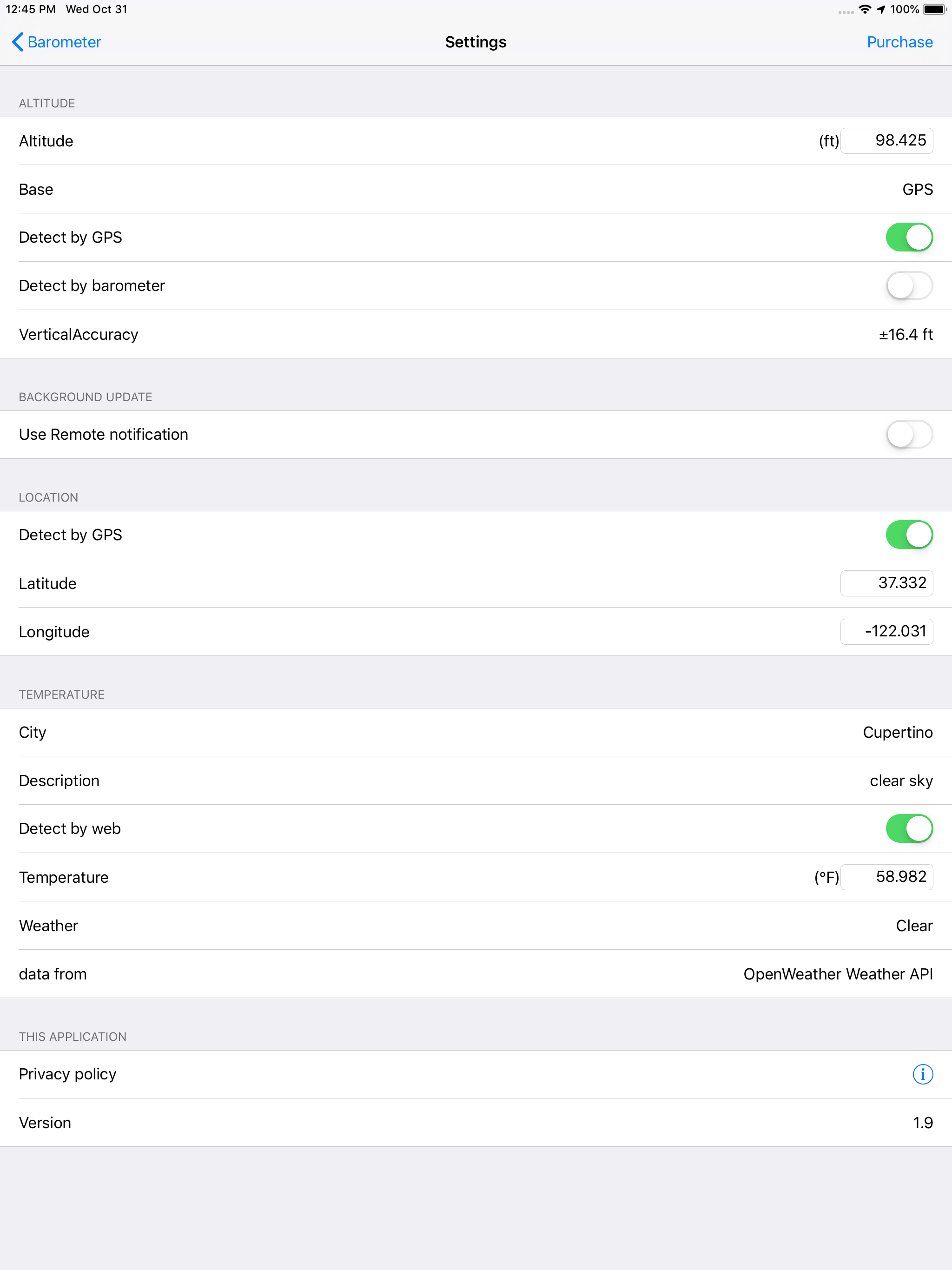This screenshot has height=1270, width=952.
Task: Tap the City Cupertino row
Action: pyautogui.click(x=476, y=733)
